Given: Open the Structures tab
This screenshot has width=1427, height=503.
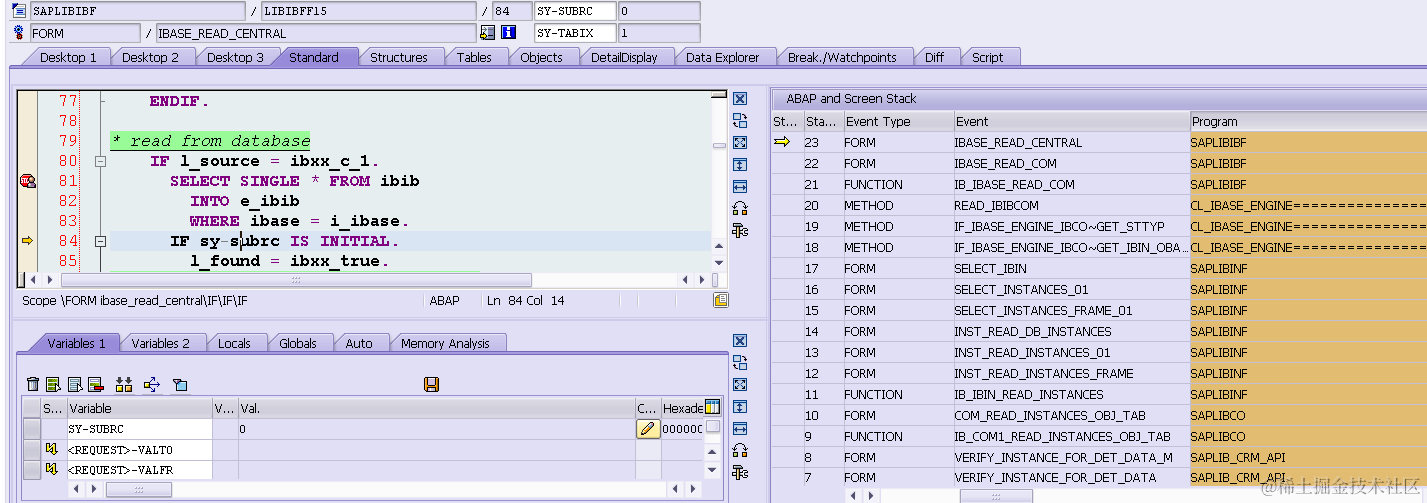Looking at the screenshot, I should click(399, 57).
